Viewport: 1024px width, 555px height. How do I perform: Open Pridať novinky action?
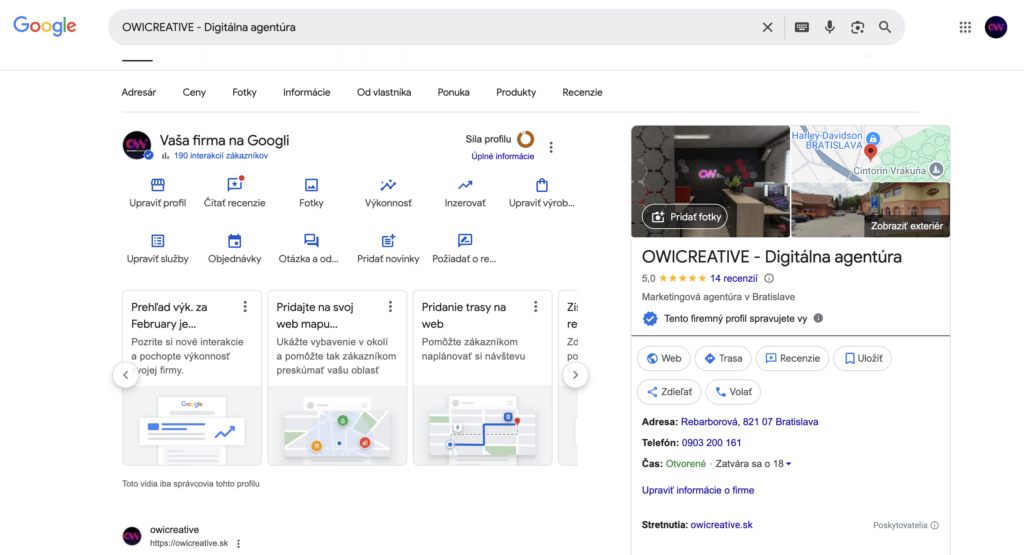pos(388,249)
